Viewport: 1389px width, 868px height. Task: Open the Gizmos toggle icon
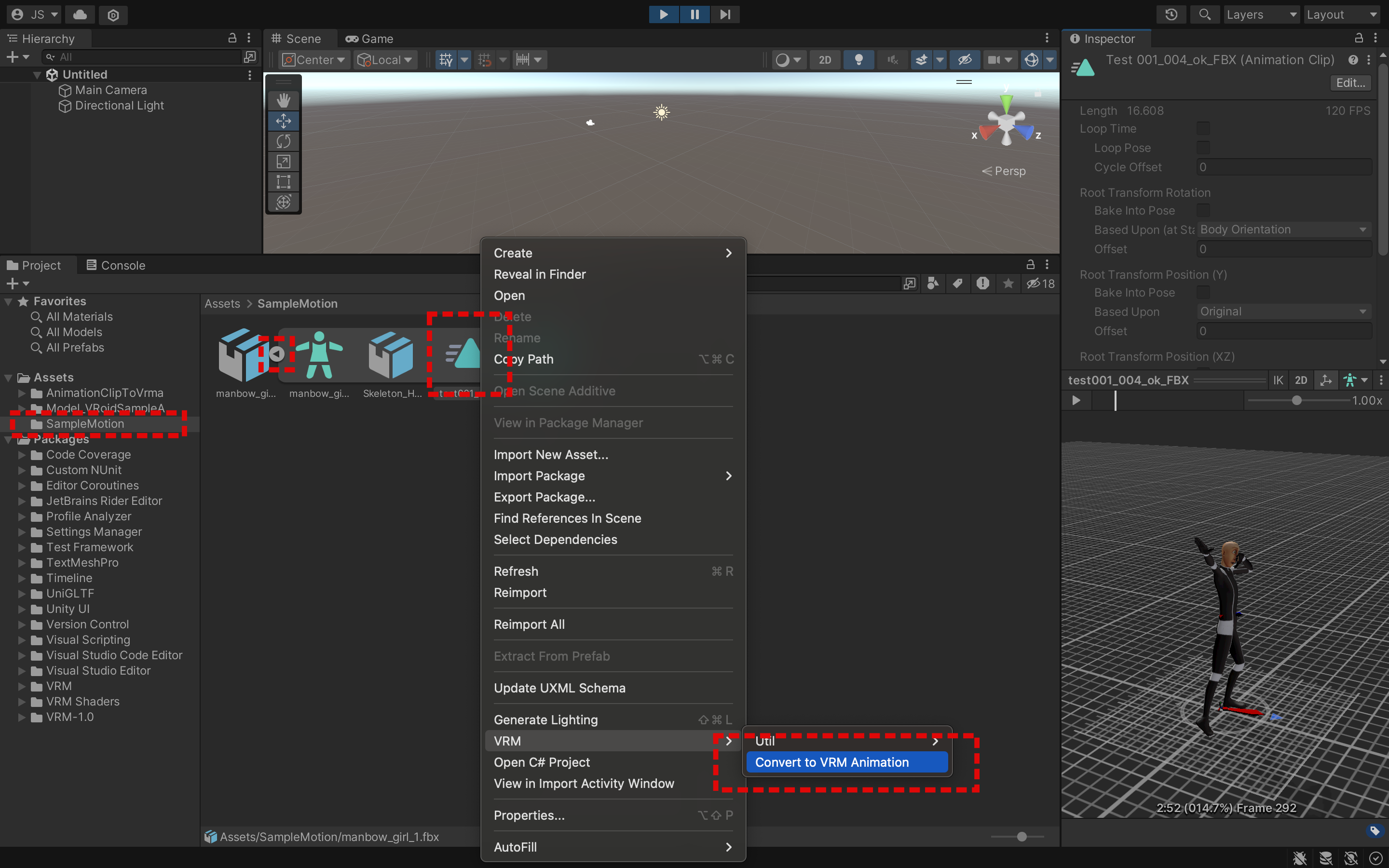[1032, 60]
